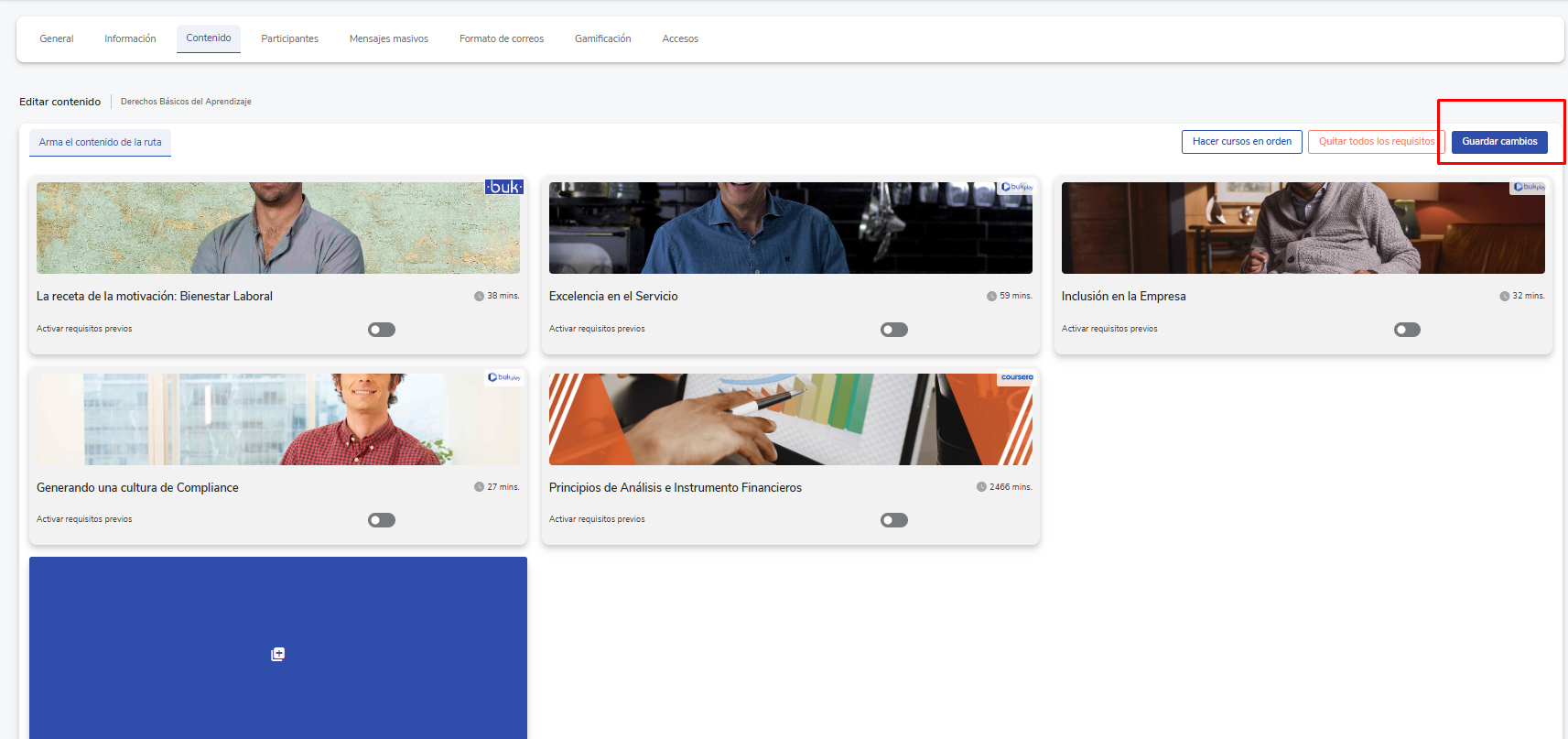Click clock icon beside 38 mins
The height and width of the screenshot is (739, 1568).
(x=479, y=296)
